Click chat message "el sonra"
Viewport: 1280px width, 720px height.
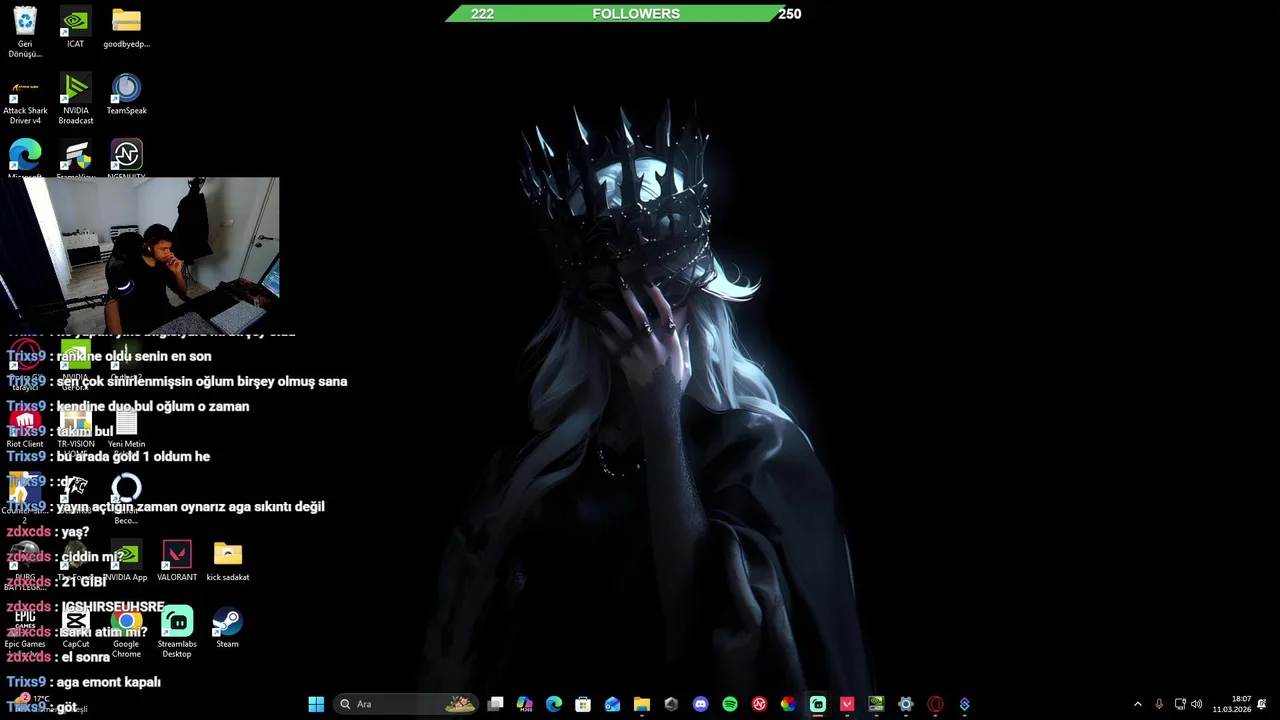pos(85,657)
